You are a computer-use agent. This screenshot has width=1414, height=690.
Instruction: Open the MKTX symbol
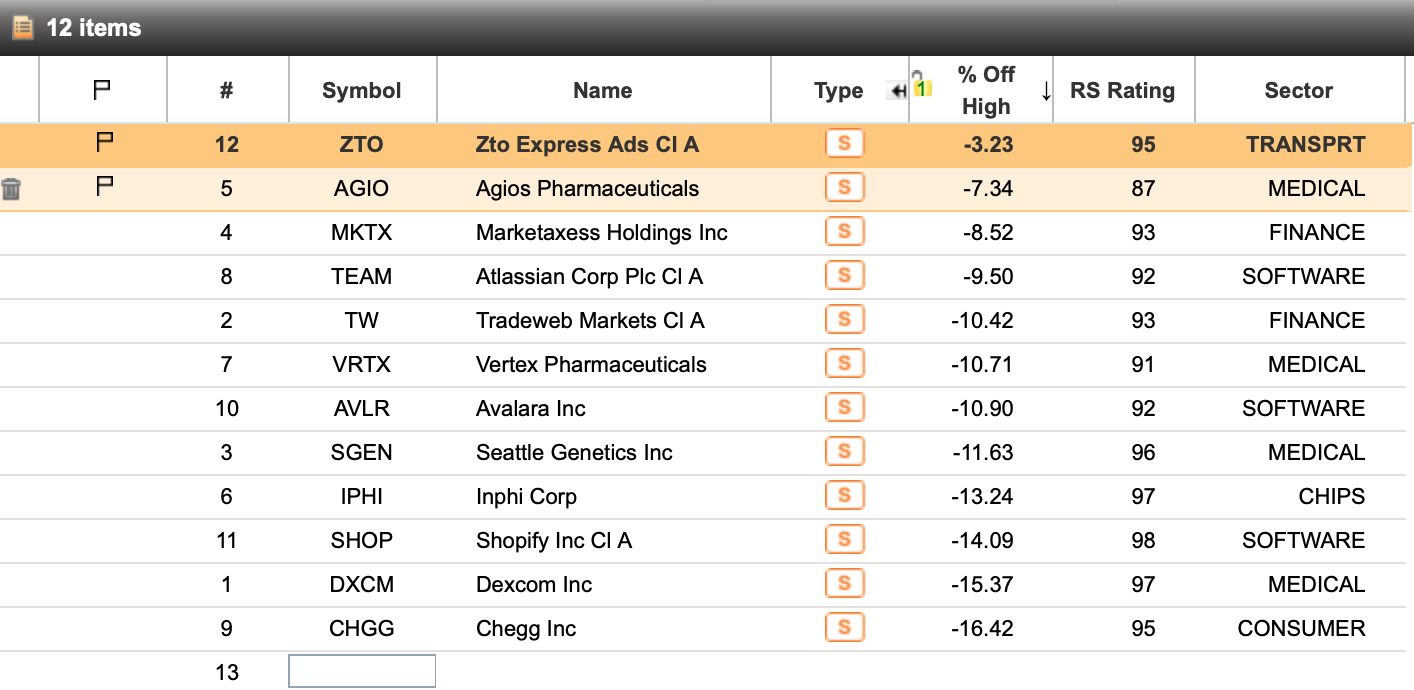pyautogui.click(x=361, y=233)
